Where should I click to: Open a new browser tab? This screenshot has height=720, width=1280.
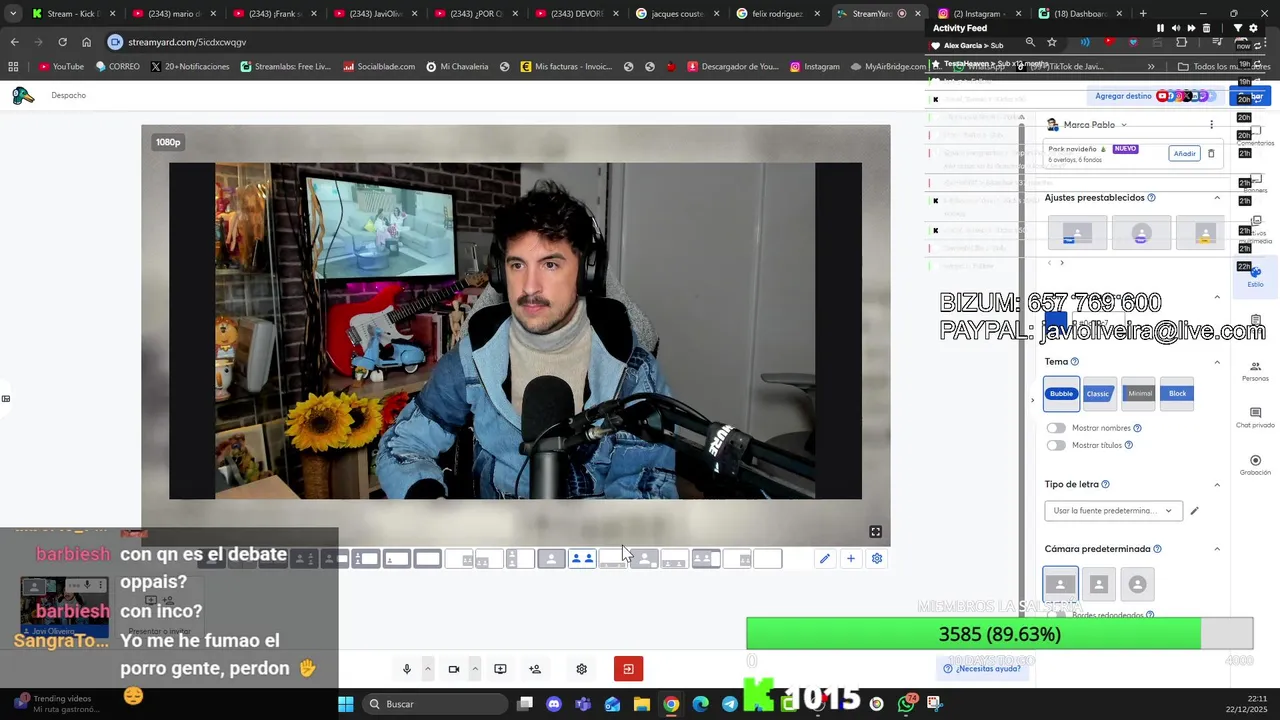pyautogui.click(x=1143, y=14)
